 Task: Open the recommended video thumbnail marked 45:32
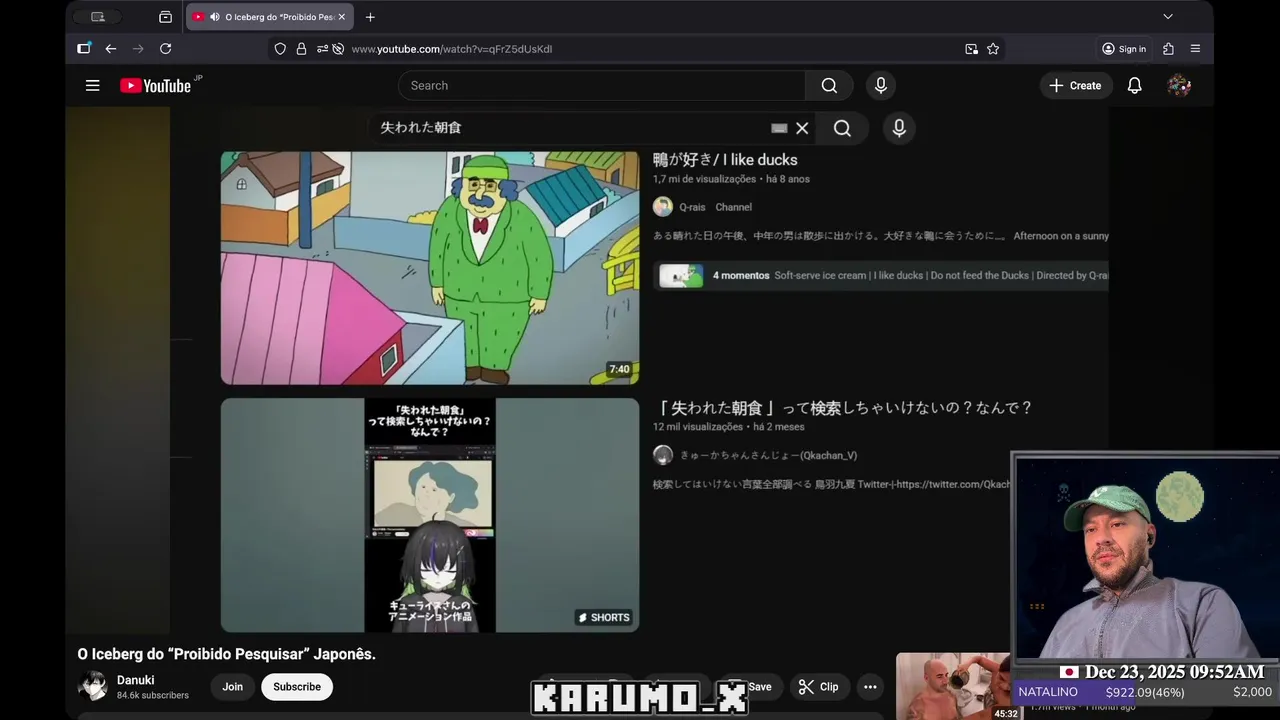(958, 686)
